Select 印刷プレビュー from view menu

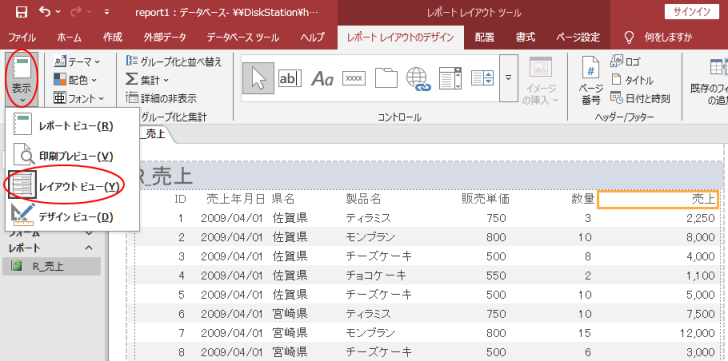72,156
